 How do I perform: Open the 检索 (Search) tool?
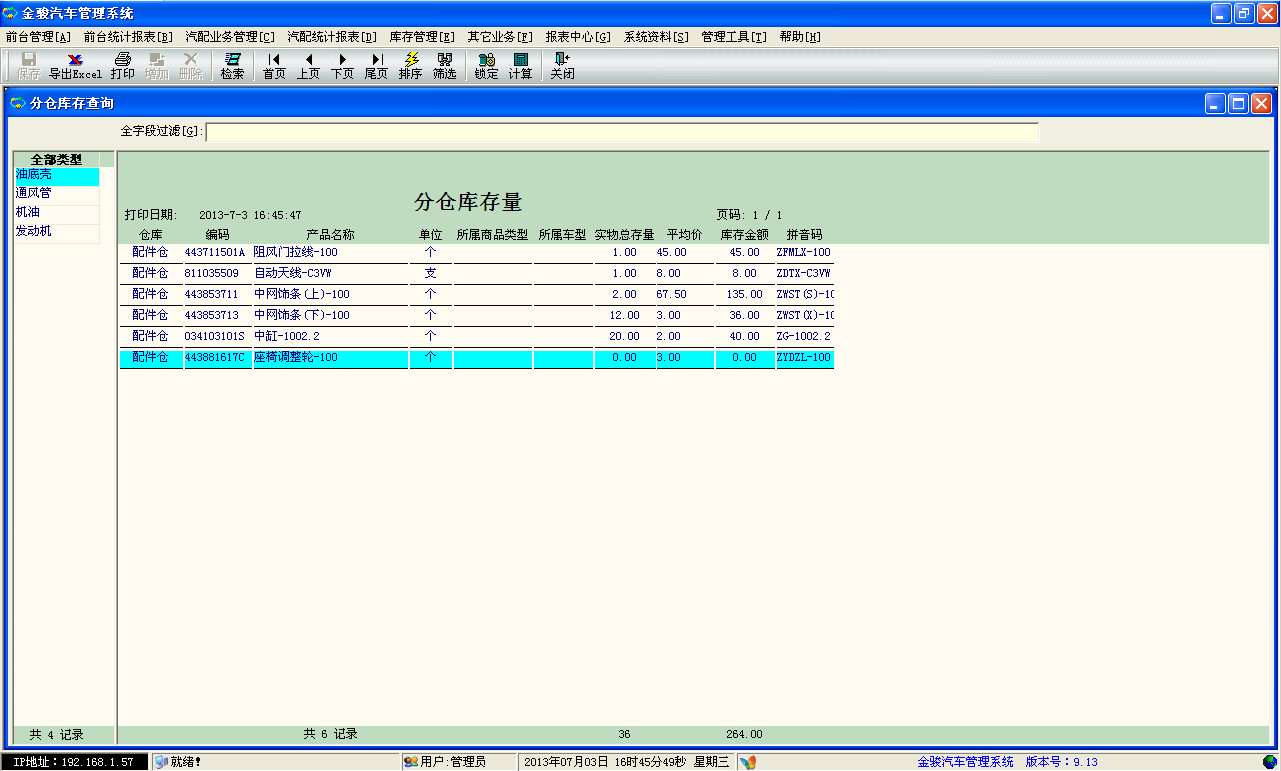[233, 66]
